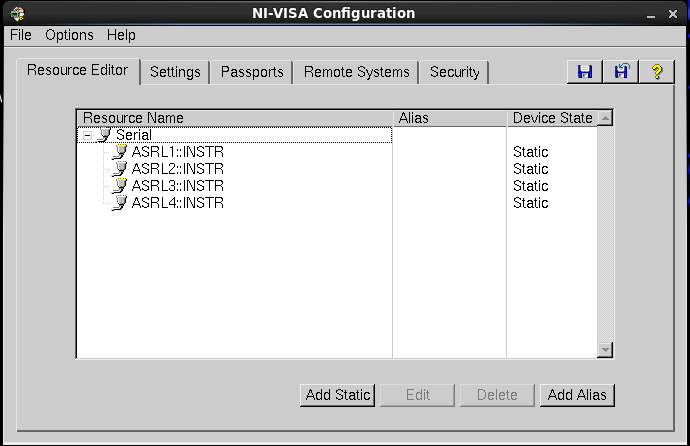This screenshot has height=446, width=690.
Task: Open help with the yellow question mark icon
Action: tap(657, 71)
